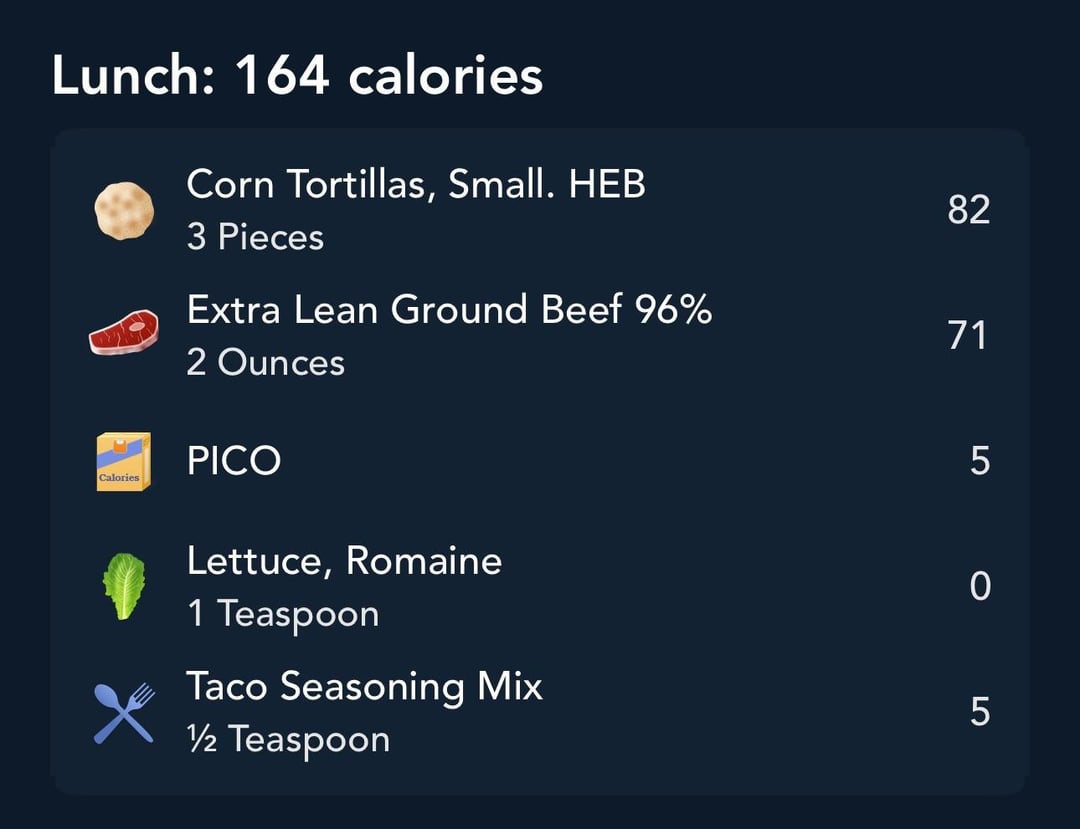
Task: Select the PICO food entry
Action: pyautogui.click(x=540, y=461)
